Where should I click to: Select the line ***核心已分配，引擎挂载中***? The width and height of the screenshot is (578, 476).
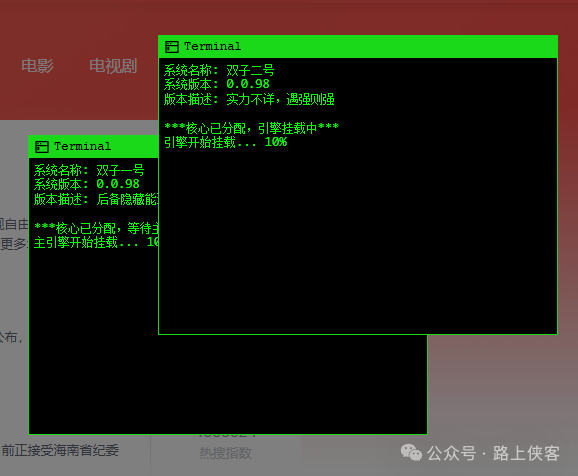tap(251, 128)
